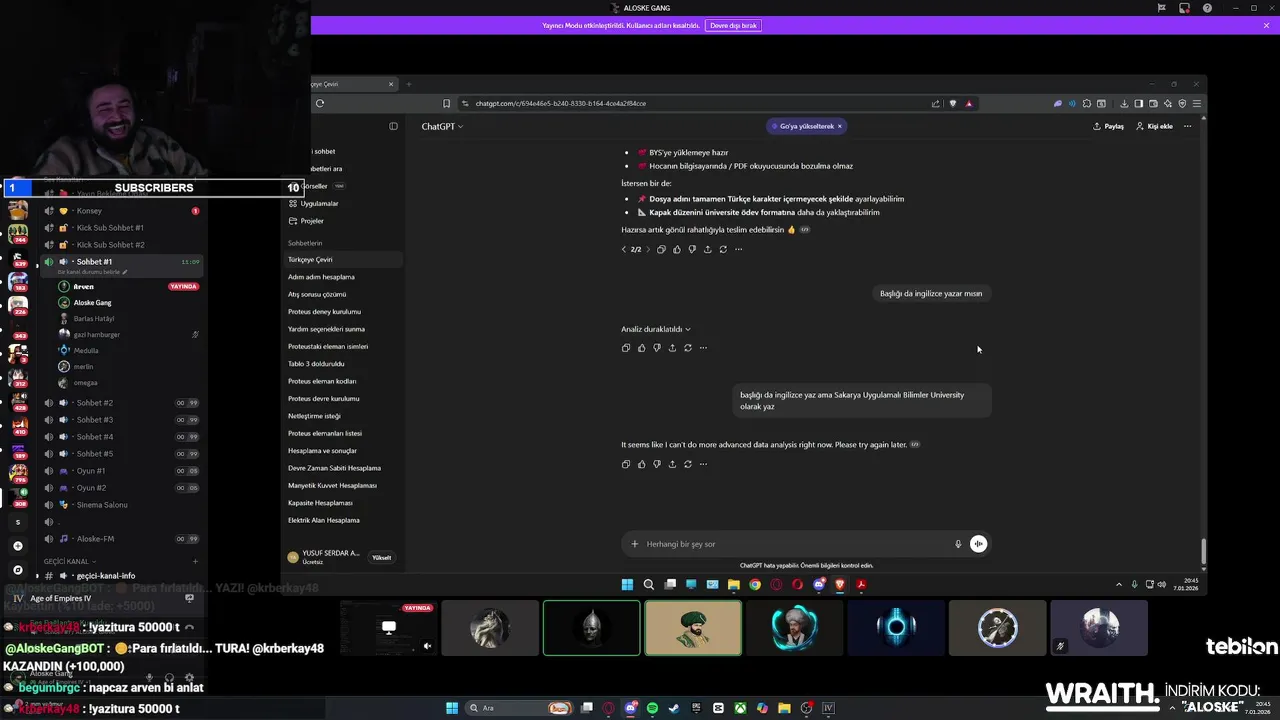Share the 'It seems like' response

[x=672, y=464]
